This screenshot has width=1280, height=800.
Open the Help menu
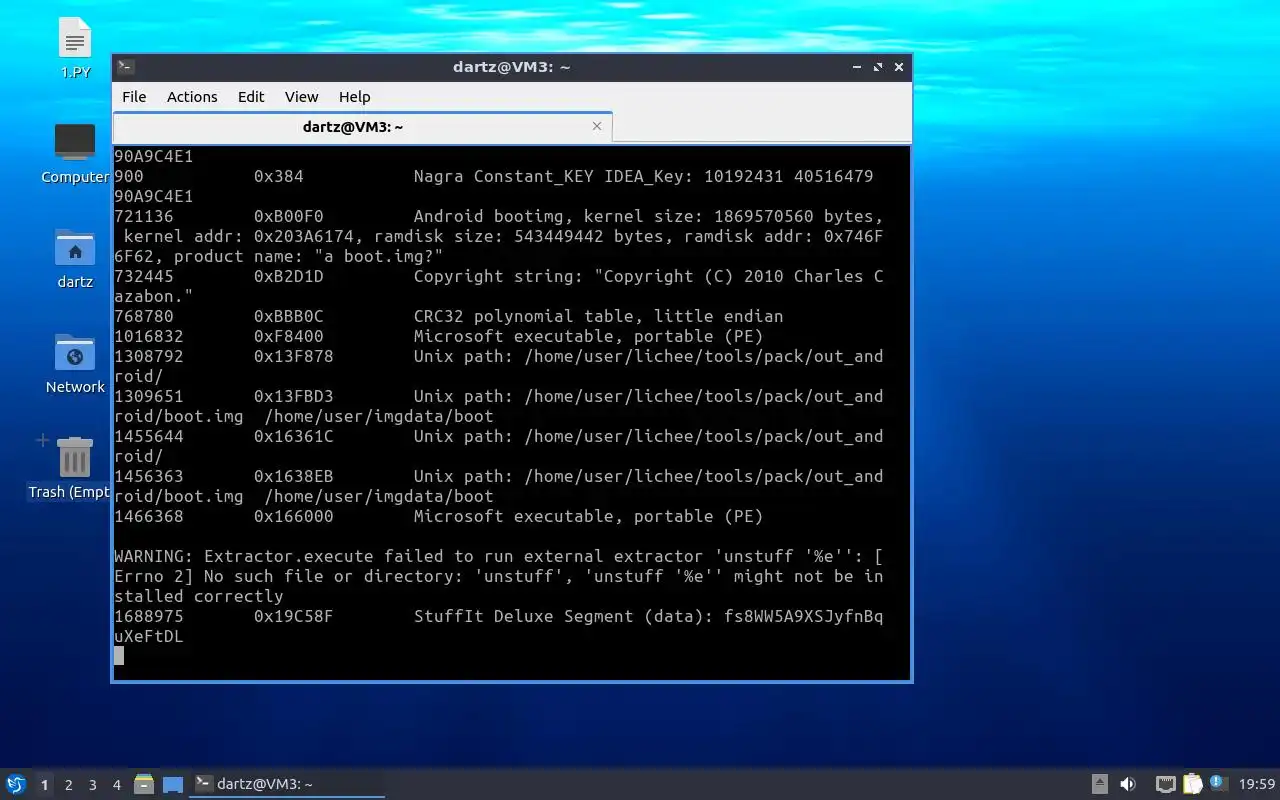[x=354, y=97]
